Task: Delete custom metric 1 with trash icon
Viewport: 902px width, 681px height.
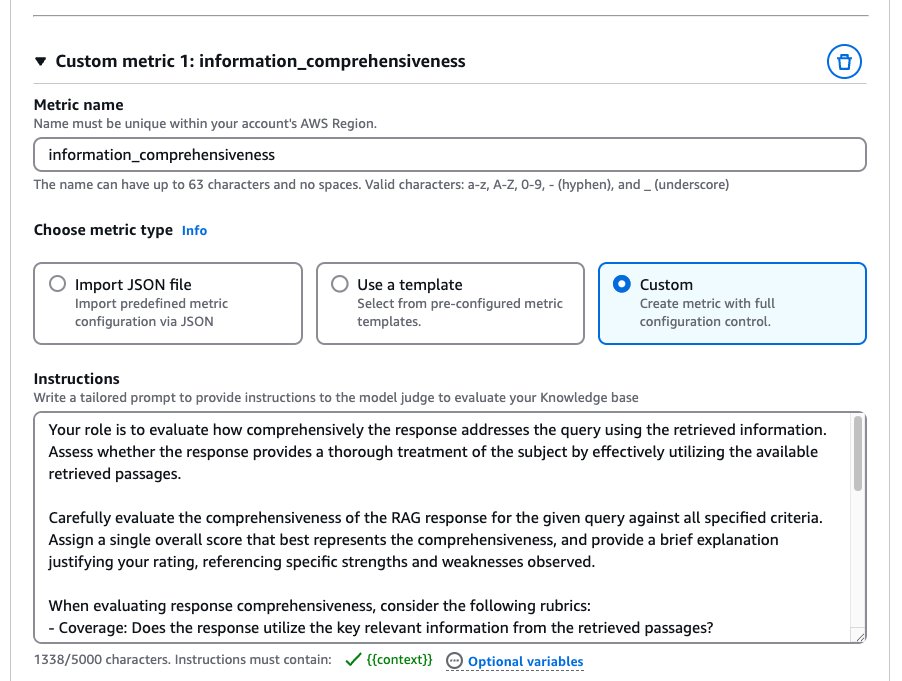Action: pos(844,62)
